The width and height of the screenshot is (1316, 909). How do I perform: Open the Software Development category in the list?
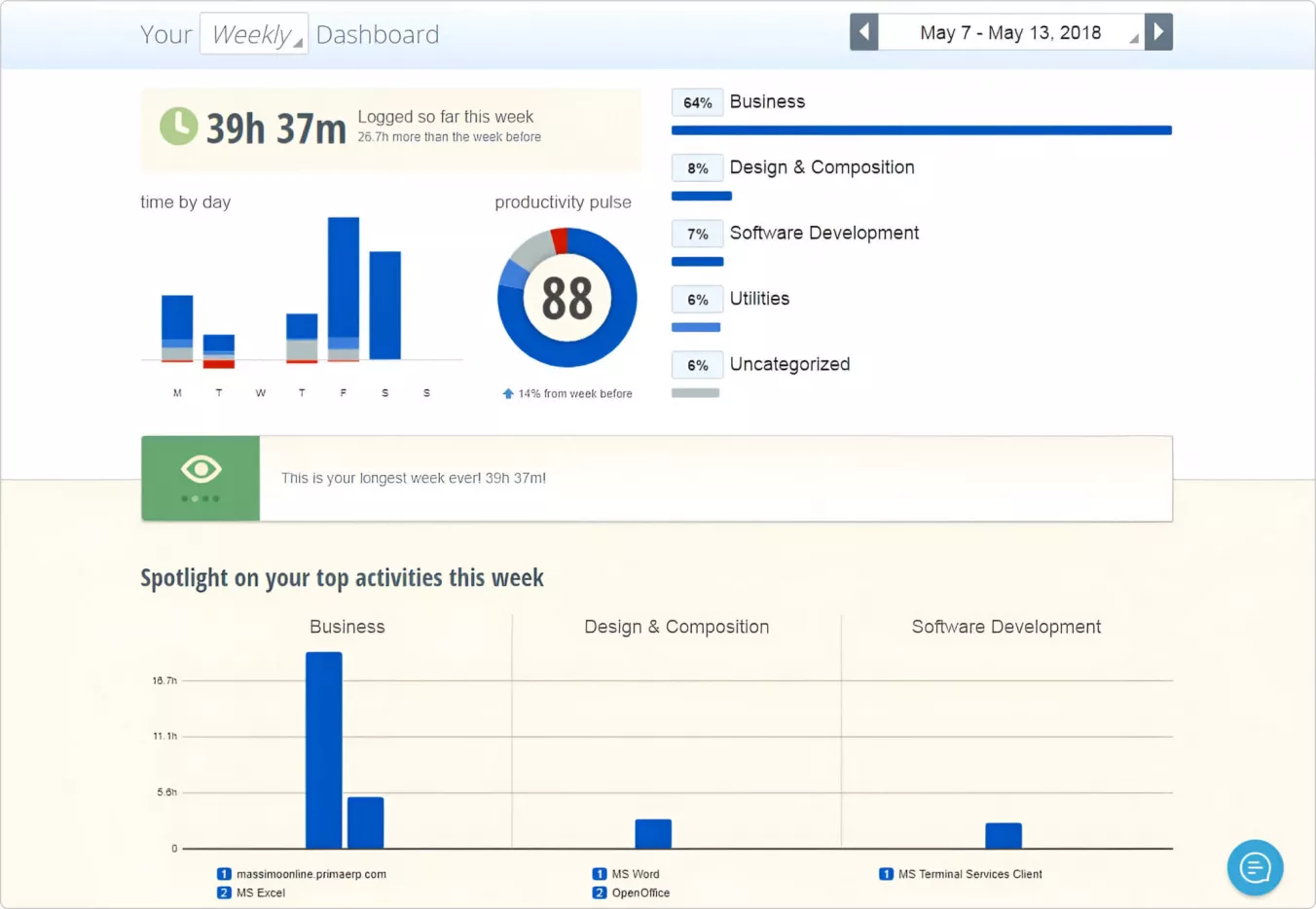tap(823, 233)
